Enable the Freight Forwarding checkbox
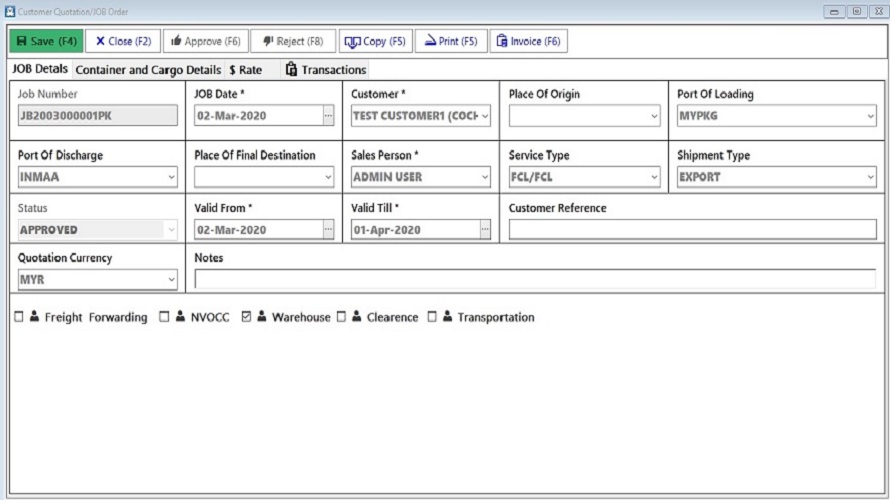Image resolution: width=890 pixels, height=500 pixels. coord(19,317)
